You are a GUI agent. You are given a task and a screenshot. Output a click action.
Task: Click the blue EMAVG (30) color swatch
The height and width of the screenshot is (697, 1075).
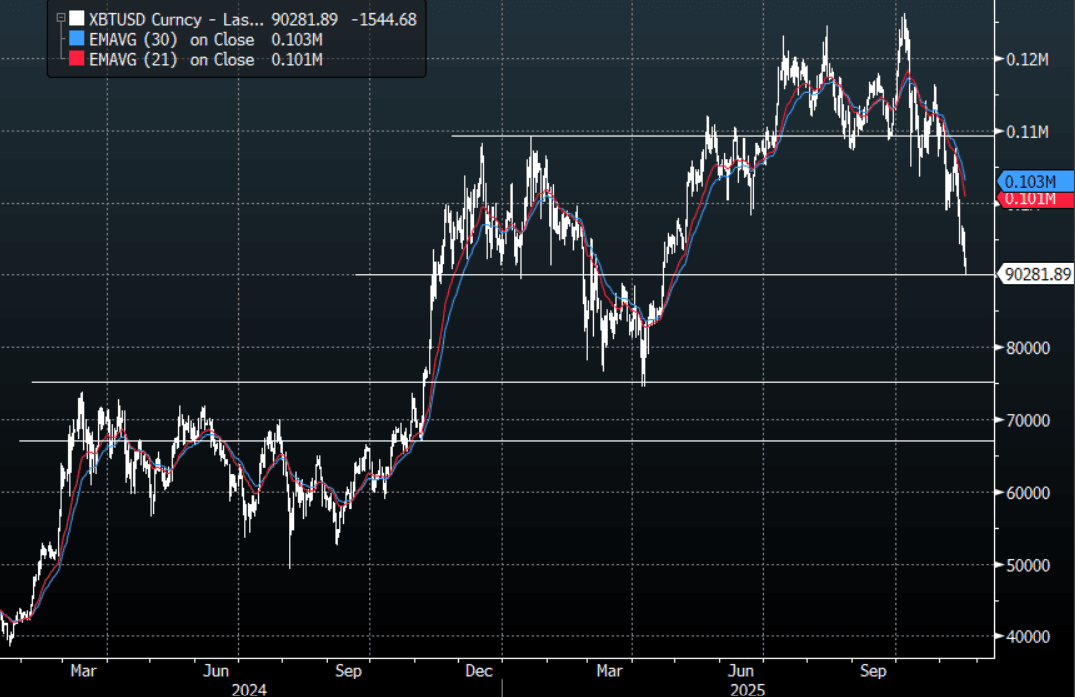[76, 39]
